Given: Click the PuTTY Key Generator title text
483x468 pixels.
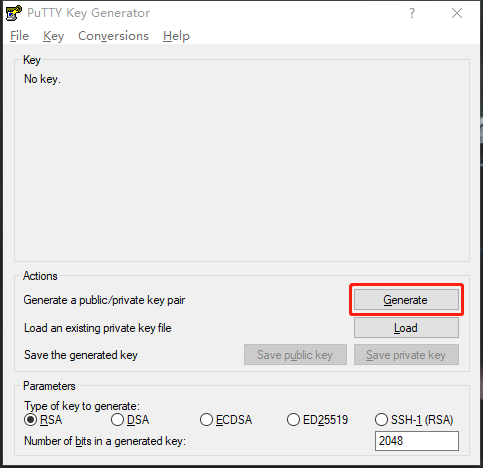Looking at the screenshot, I should tap(88, 13).
